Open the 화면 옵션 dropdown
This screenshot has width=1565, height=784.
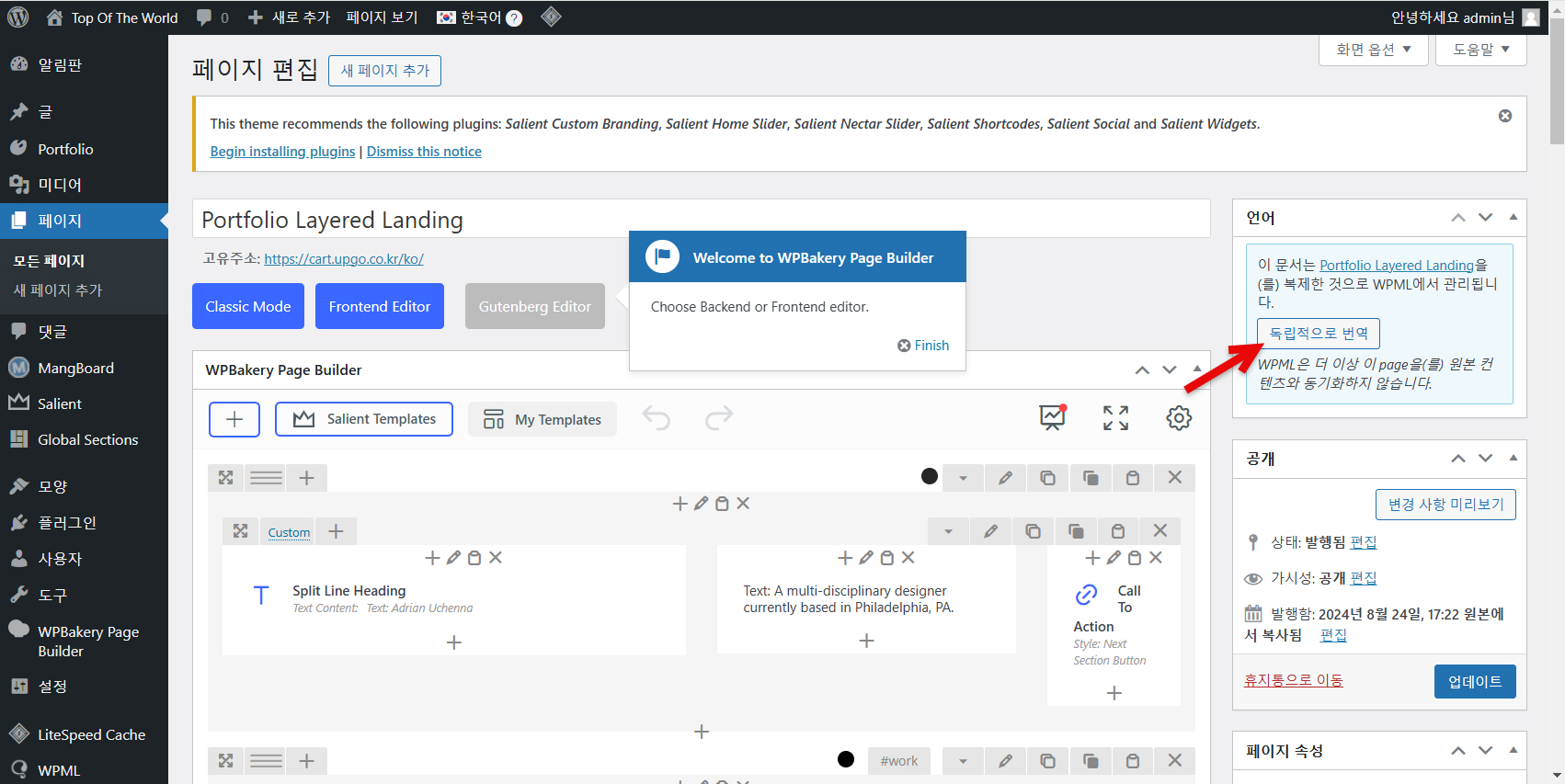(1374, 50)
